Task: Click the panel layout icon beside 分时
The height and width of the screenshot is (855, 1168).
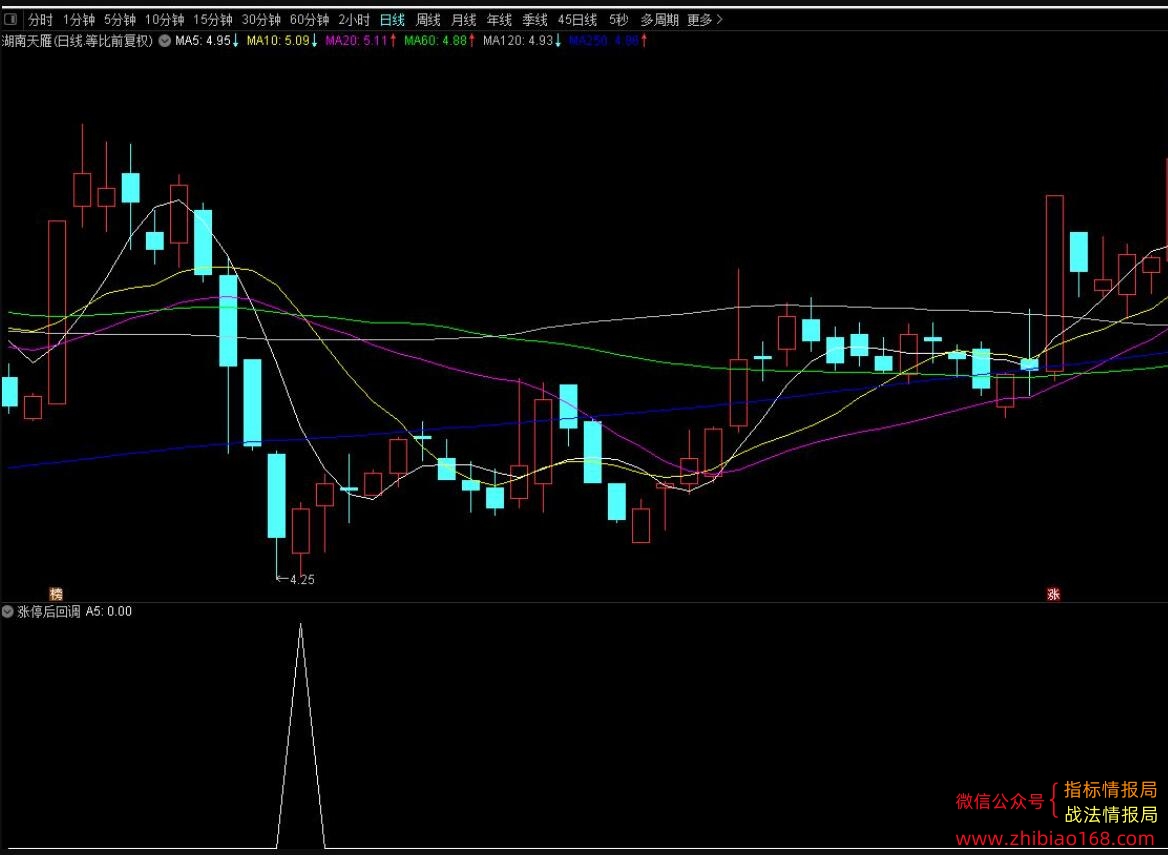Action: click(10, 20)
